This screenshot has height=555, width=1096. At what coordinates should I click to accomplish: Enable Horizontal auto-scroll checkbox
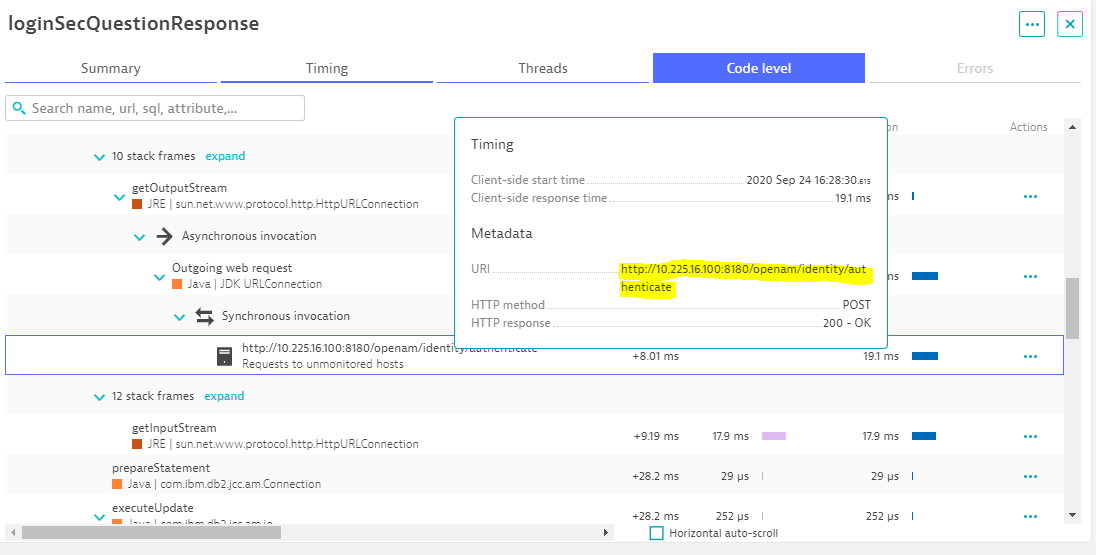656,533
